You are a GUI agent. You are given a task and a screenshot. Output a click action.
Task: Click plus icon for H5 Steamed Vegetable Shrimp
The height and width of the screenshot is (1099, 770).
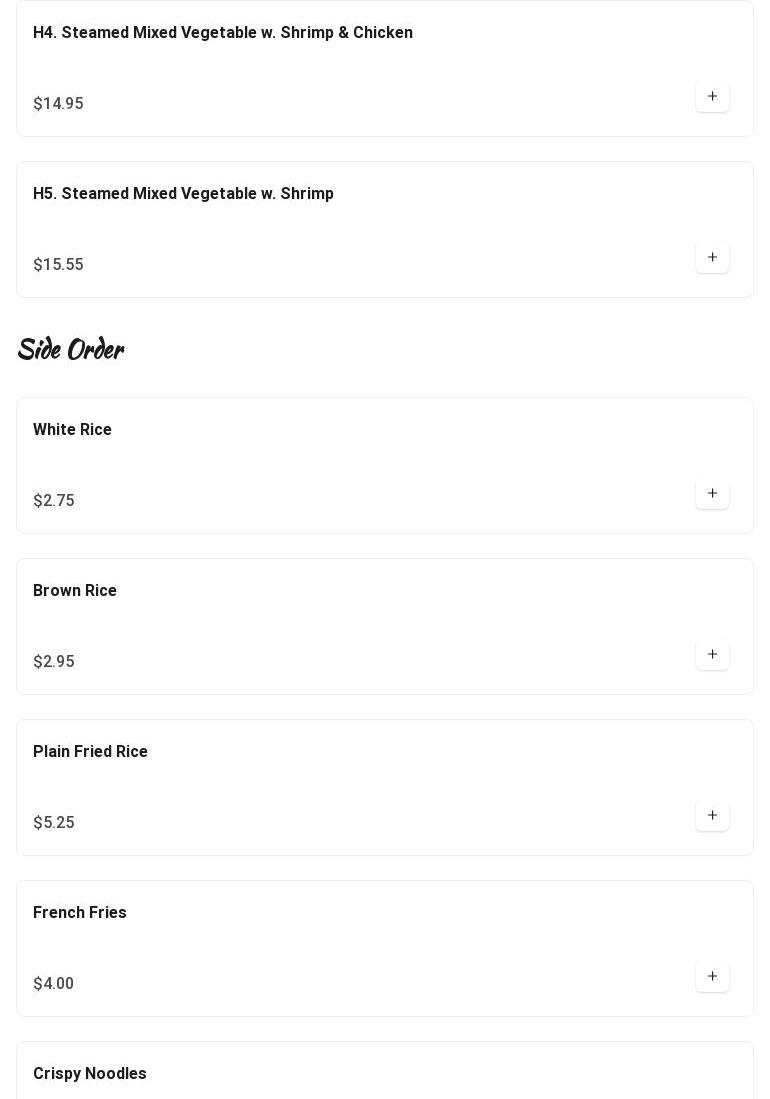(x=712, y=258)
